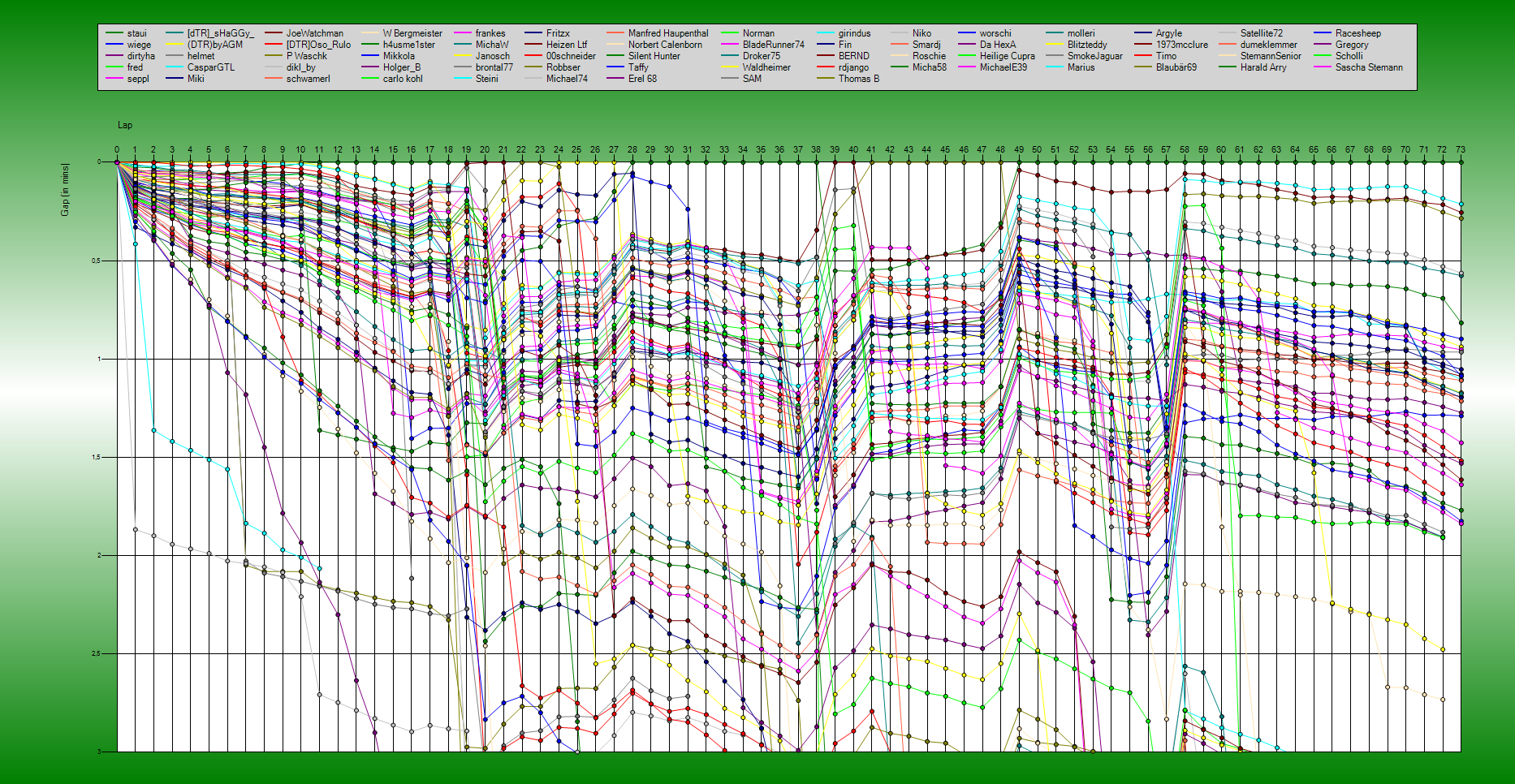The height and width of the screenshot is (784, 1515).
Task: Select the 'seppl' legend entry
Action: [127, 79]
